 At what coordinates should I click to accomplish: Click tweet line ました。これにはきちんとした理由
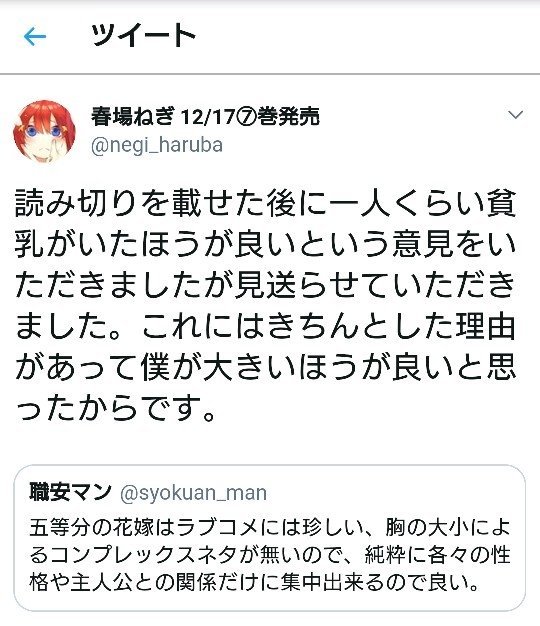(266, 326)
